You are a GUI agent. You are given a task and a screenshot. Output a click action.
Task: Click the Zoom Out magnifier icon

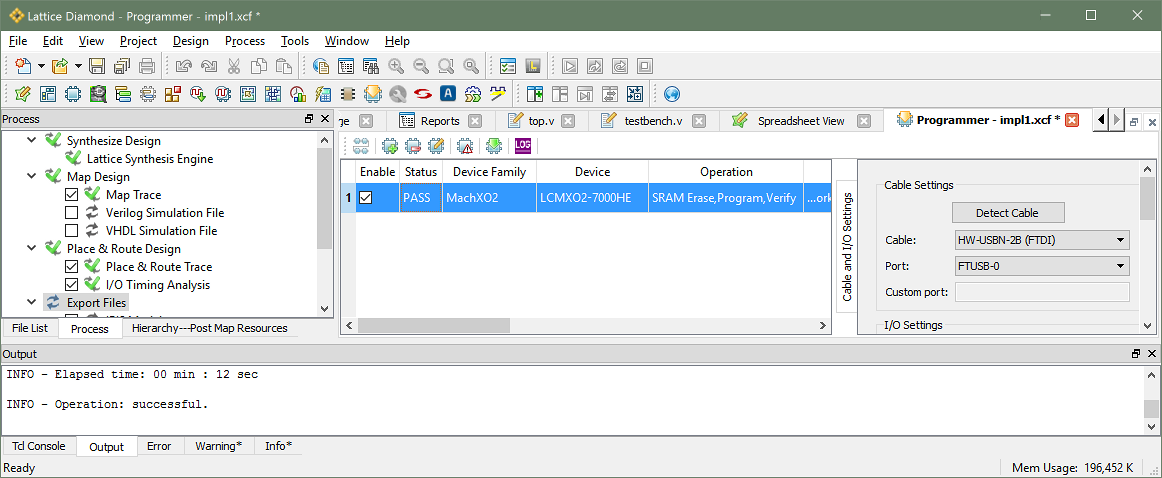pos(421,66)
